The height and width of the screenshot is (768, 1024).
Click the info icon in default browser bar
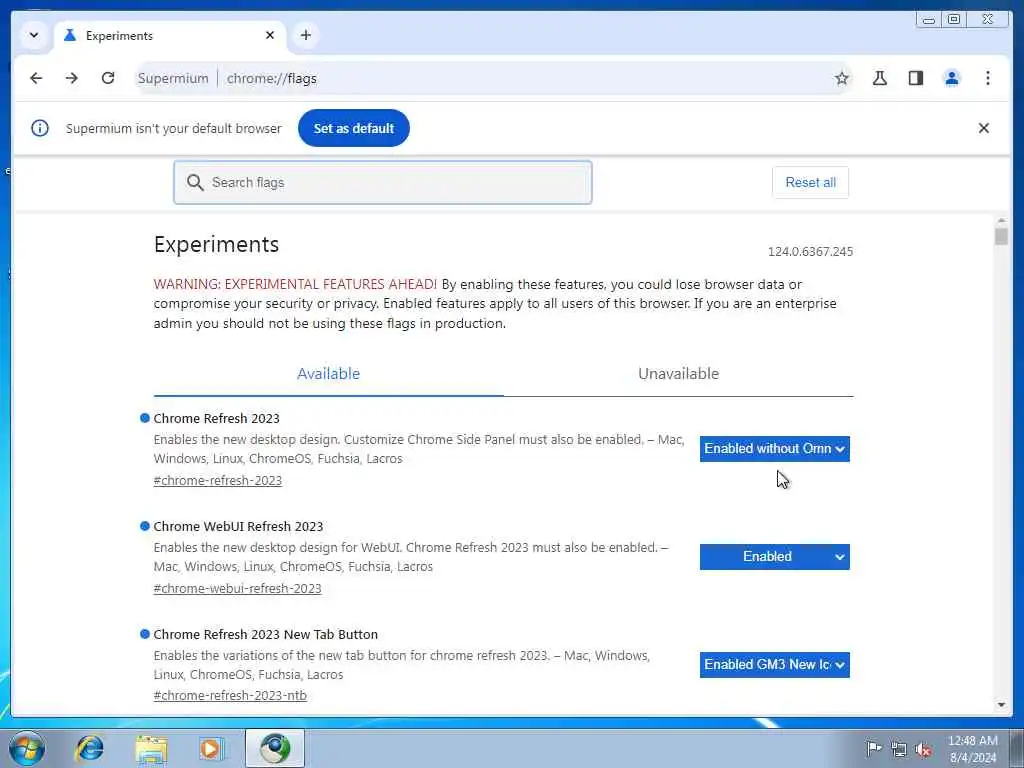tap(40, 128)
